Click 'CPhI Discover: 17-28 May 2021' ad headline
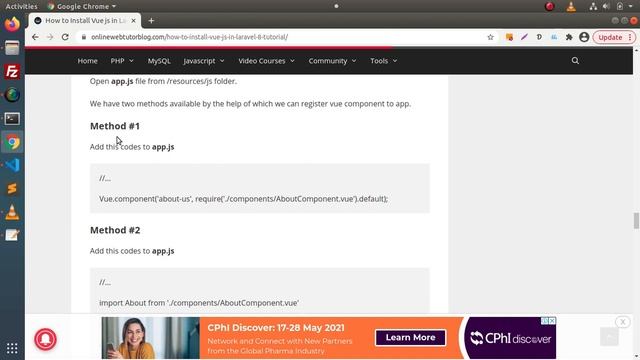This screenshot has height=360, width=640. point(276,328)
